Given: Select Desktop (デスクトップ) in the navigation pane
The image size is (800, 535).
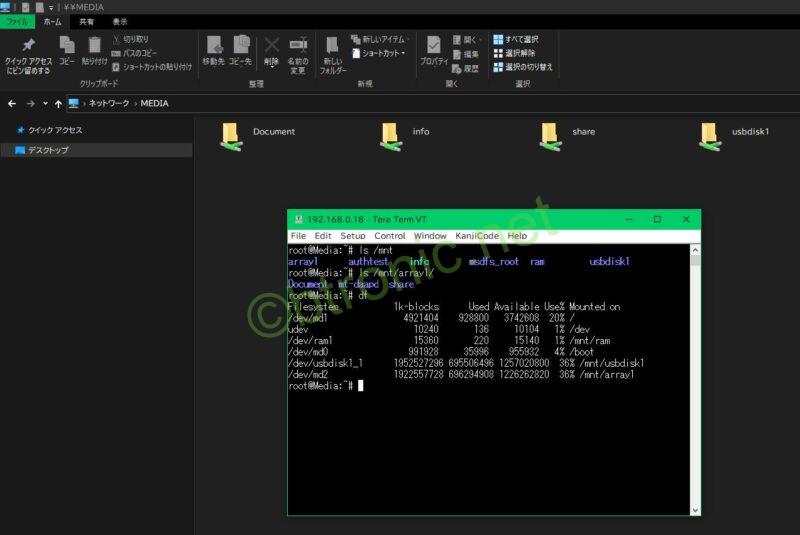Looking at the screenshot, I should click(x=47, y=150).
